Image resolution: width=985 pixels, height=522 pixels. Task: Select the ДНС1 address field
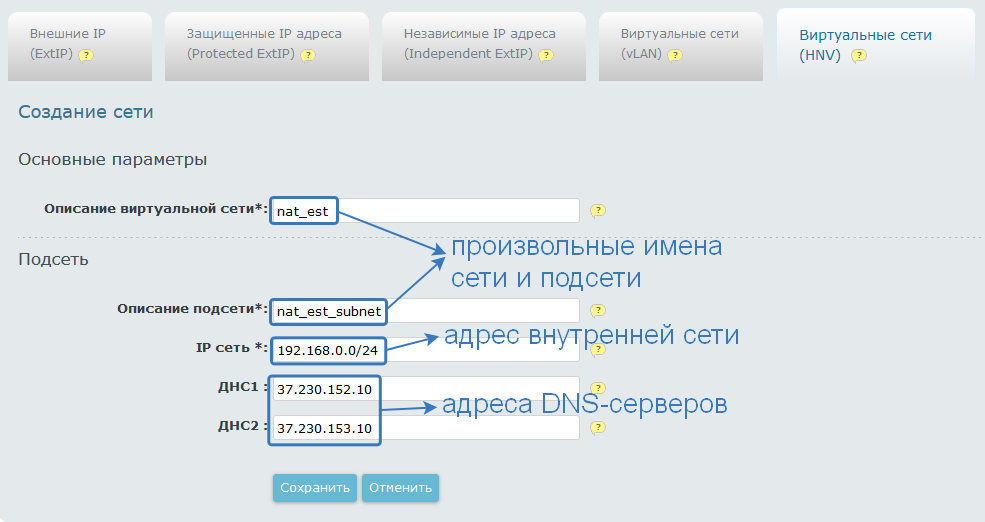coord(478,388)
